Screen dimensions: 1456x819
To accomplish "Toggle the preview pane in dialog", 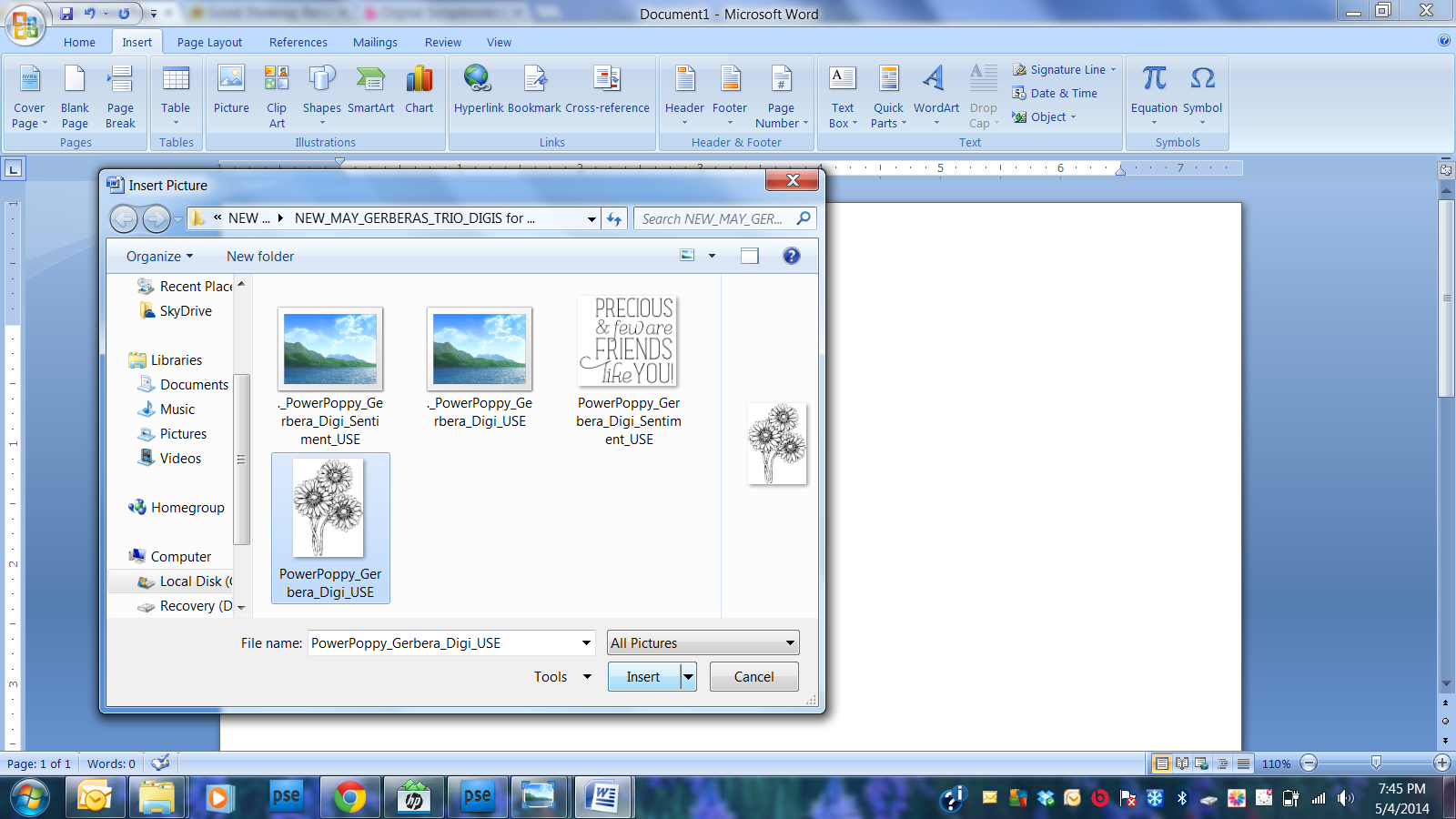I will (749, 256).
